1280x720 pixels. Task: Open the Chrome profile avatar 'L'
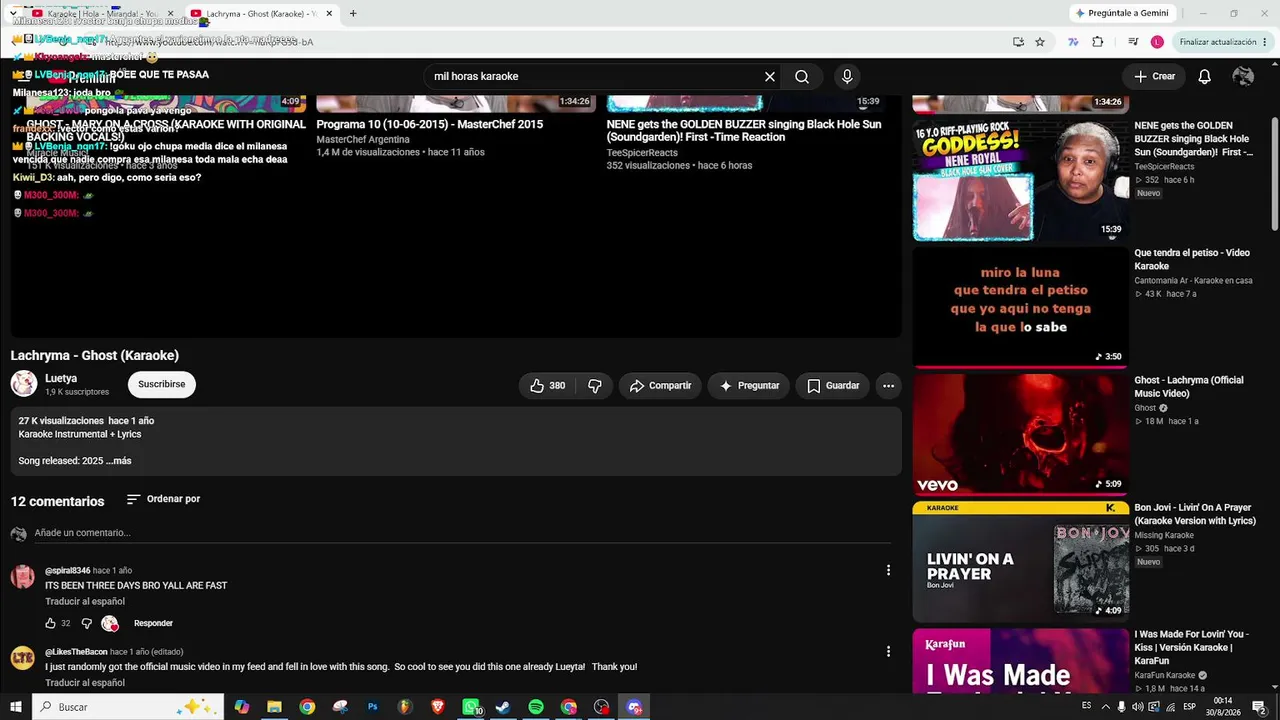(x=1157, y=42)
